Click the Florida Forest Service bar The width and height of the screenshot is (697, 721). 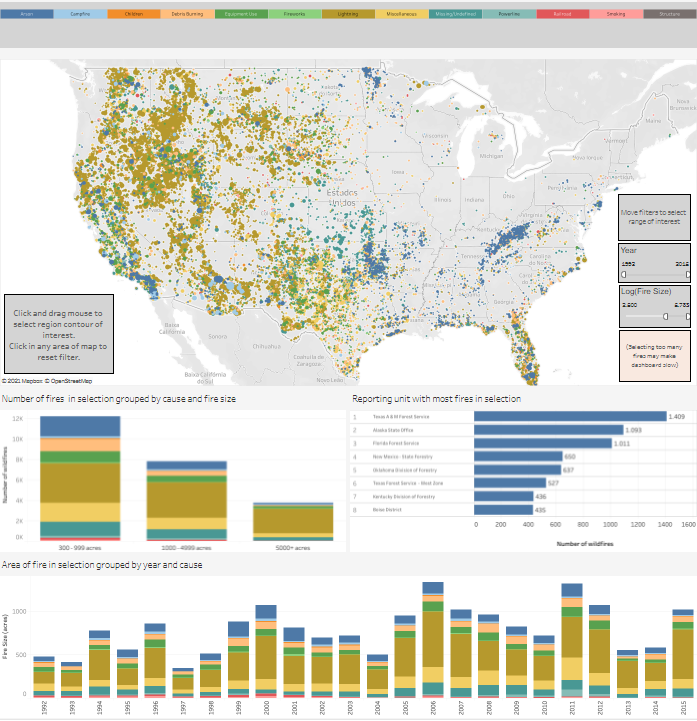point(541,443)
